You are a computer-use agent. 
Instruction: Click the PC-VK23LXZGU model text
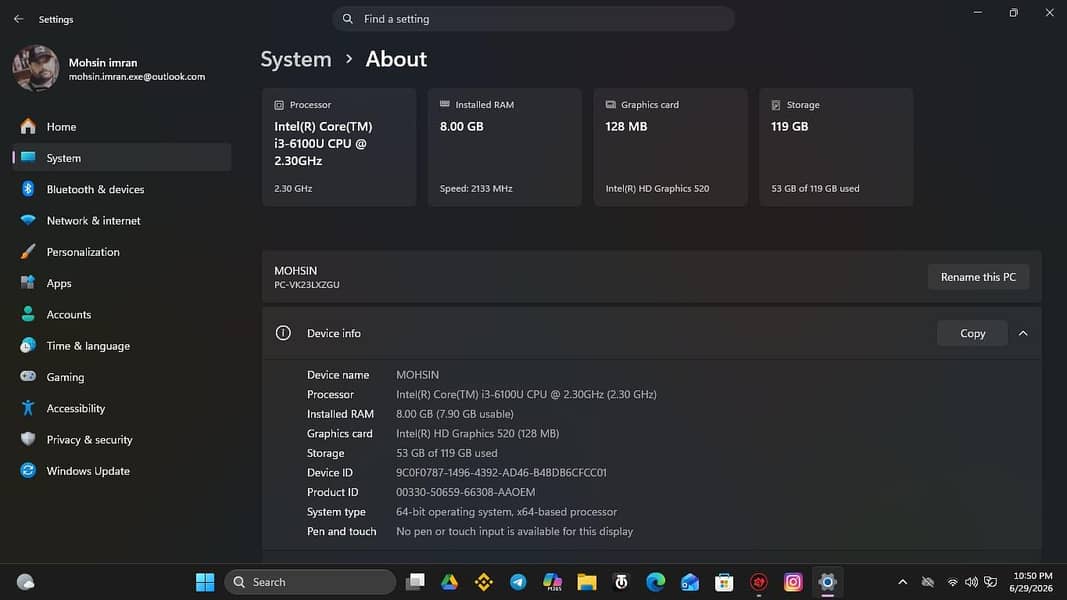(x=307, y=285)
